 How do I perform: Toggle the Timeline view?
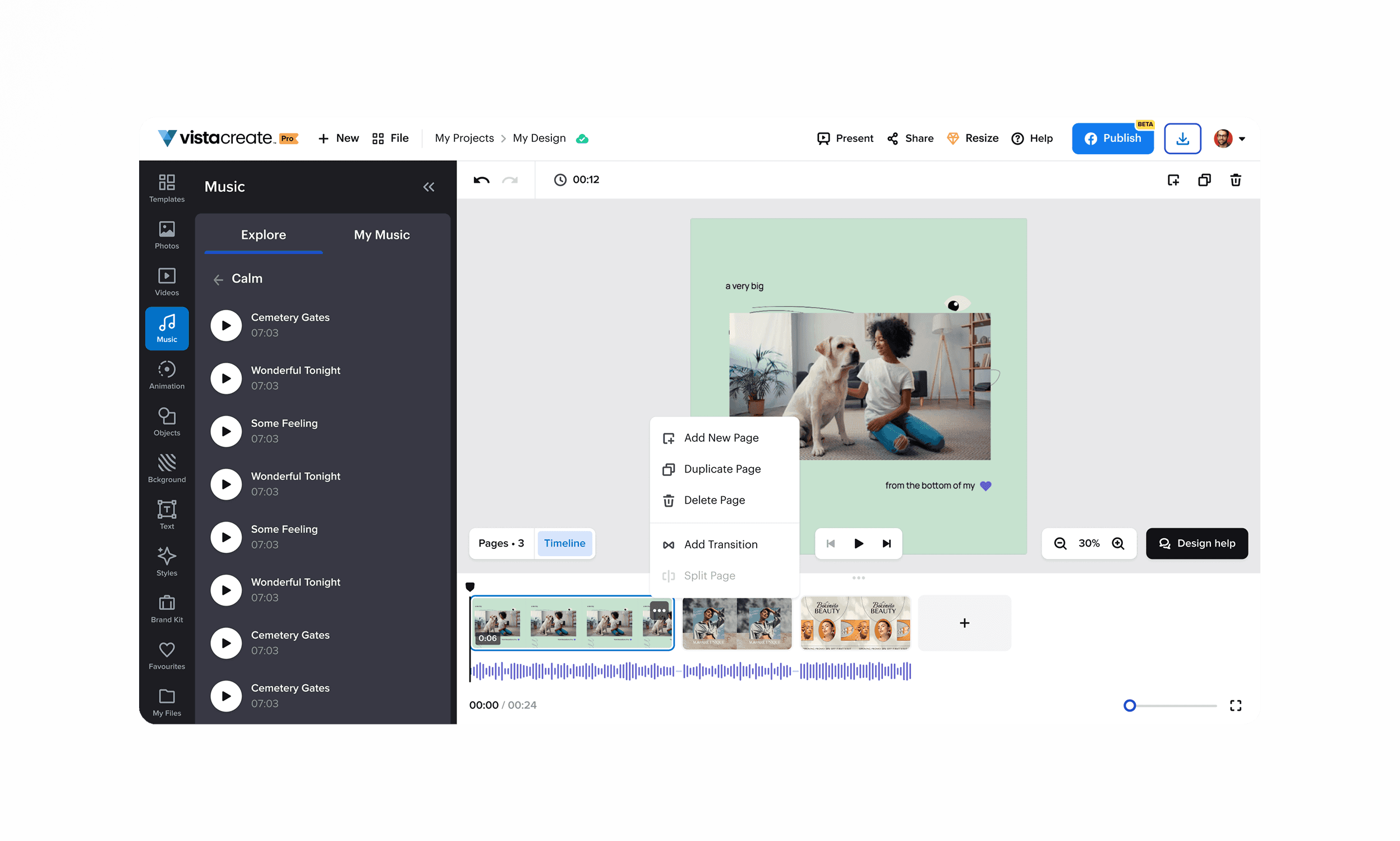[564, 543]
